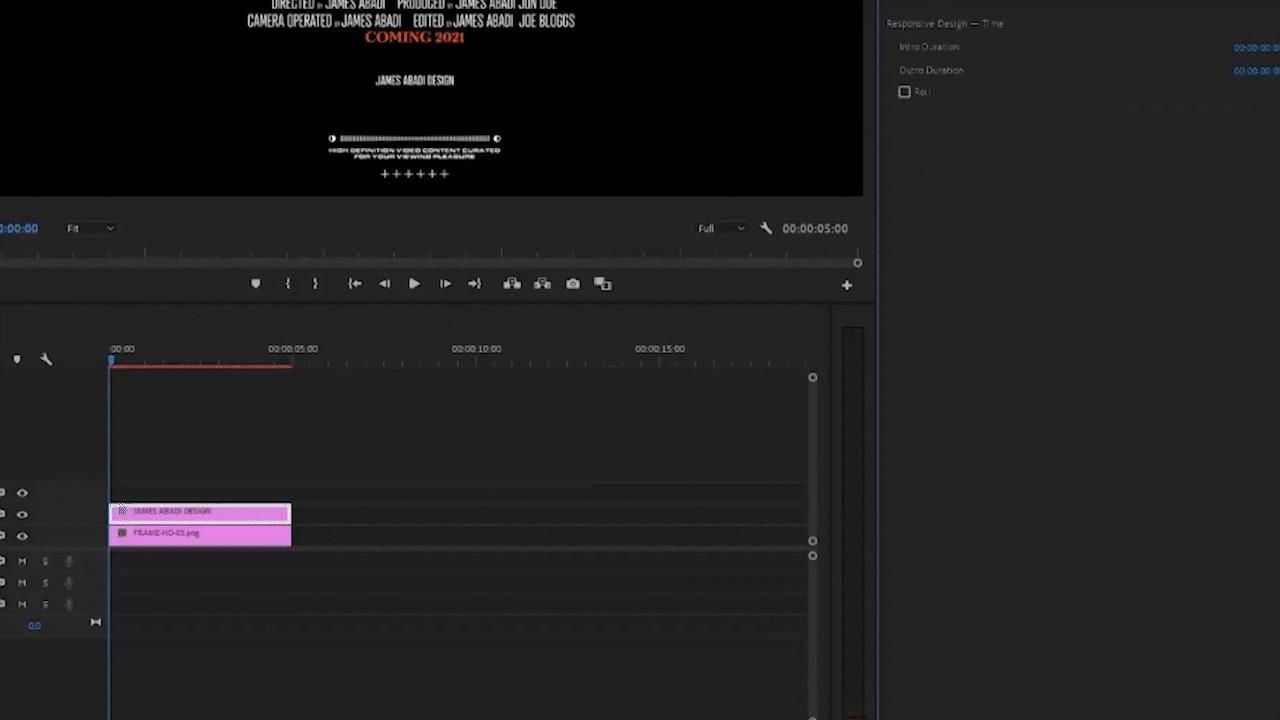Viewport: 1280px width, 720px height.
Task: Toggle eye for FRAME-HD-03.png track
Action: coord(22,536)
